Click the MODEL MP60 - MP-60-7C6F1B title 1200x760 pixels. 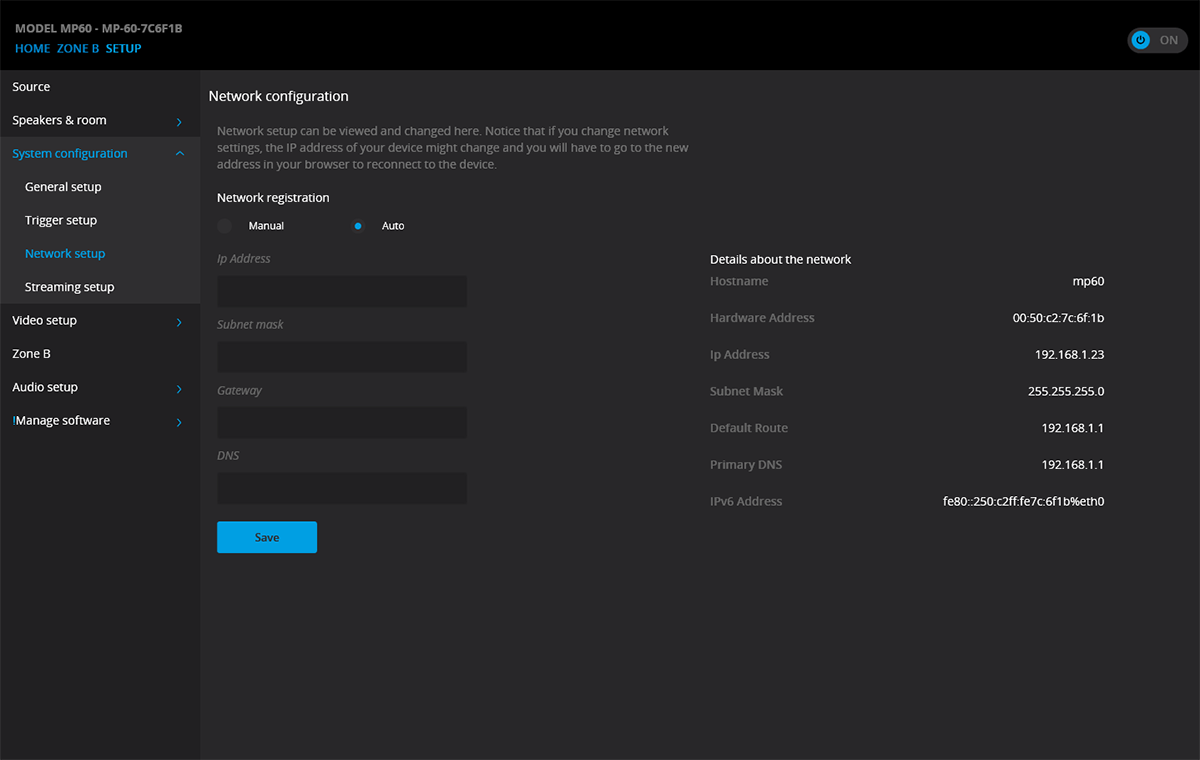click(99, 28)
